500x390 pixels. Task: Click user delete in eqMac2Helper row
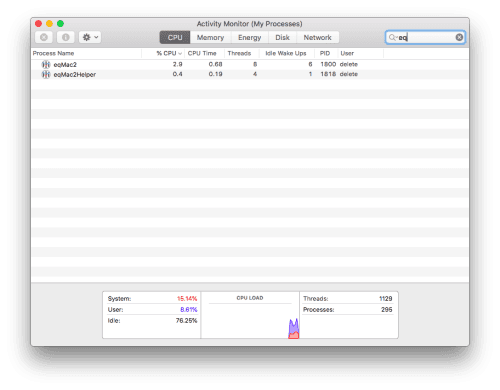coord(349,74)
